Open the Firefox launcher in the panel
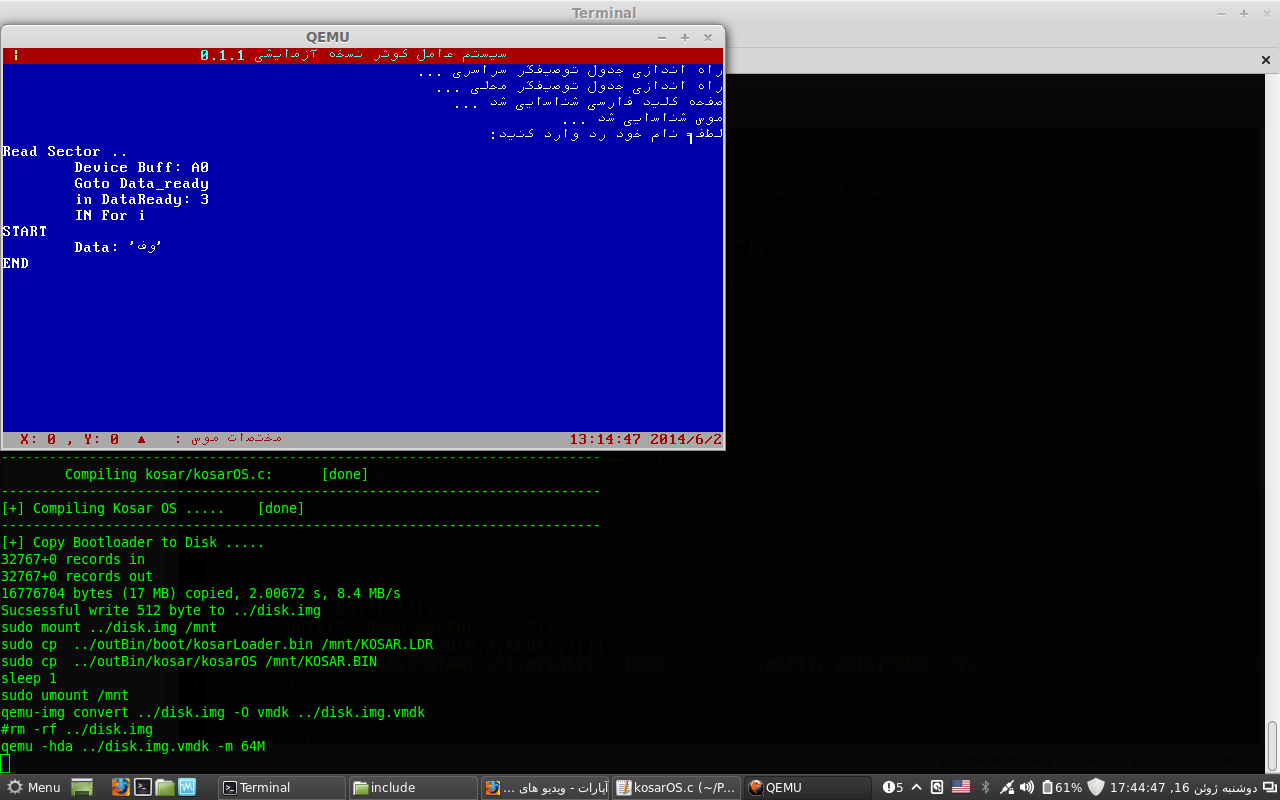The image size is (1280, 800). coord(121,787)
